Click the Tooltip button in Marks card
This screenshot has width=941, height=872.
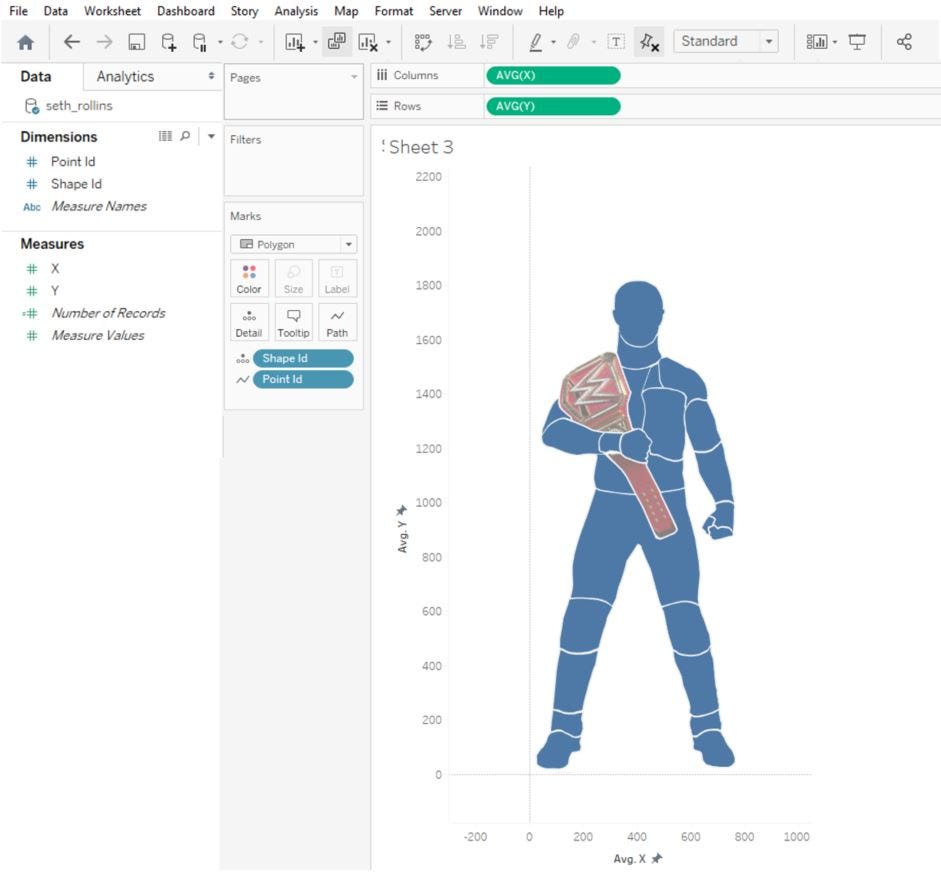pyautogui.click(x=293, y=321)
